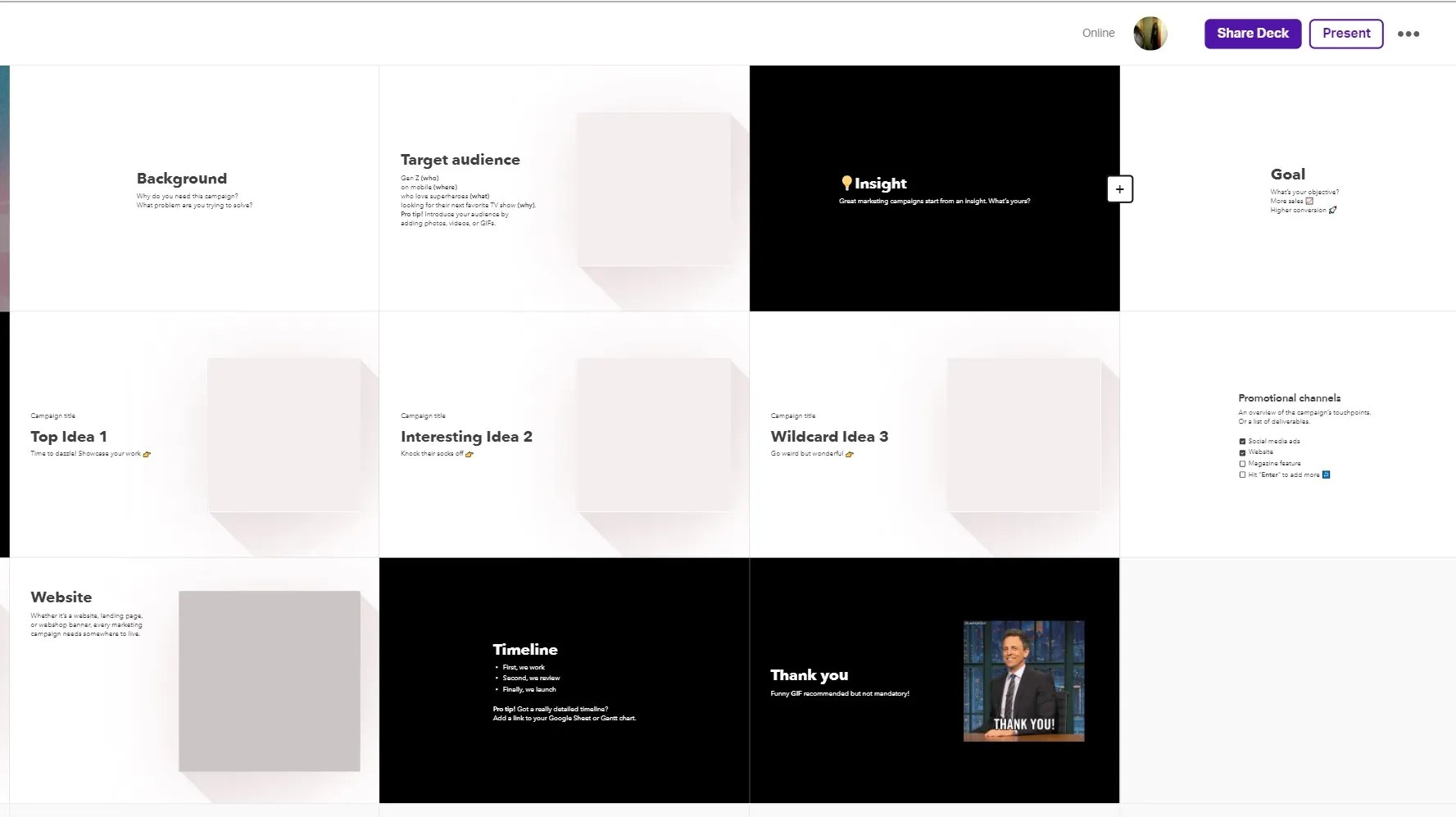Viewport: 1456px width, 817px height.
Task: Click the pointing emoji under Wildcard Idea 3
Action: 849,454
